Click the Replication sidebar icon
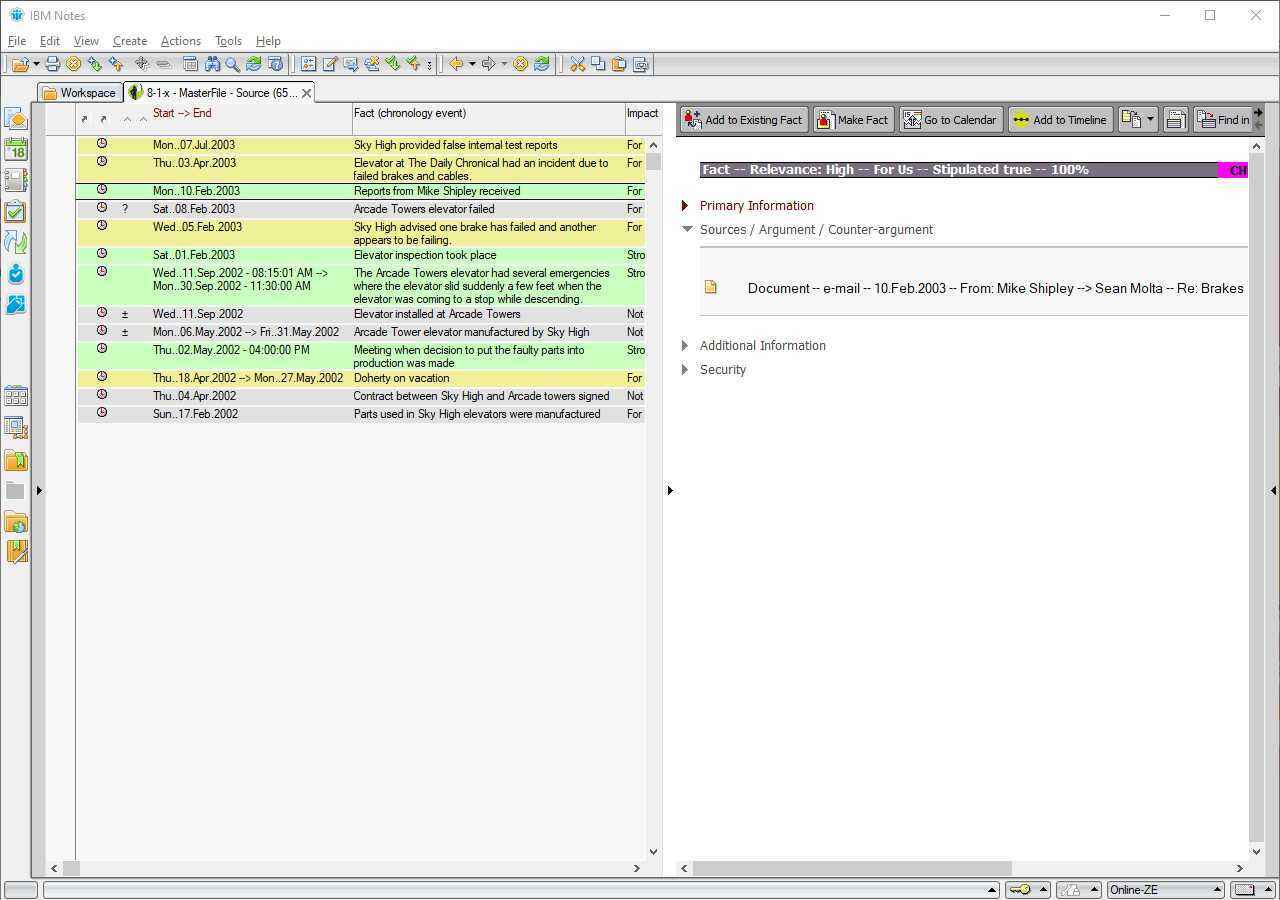 16,242
